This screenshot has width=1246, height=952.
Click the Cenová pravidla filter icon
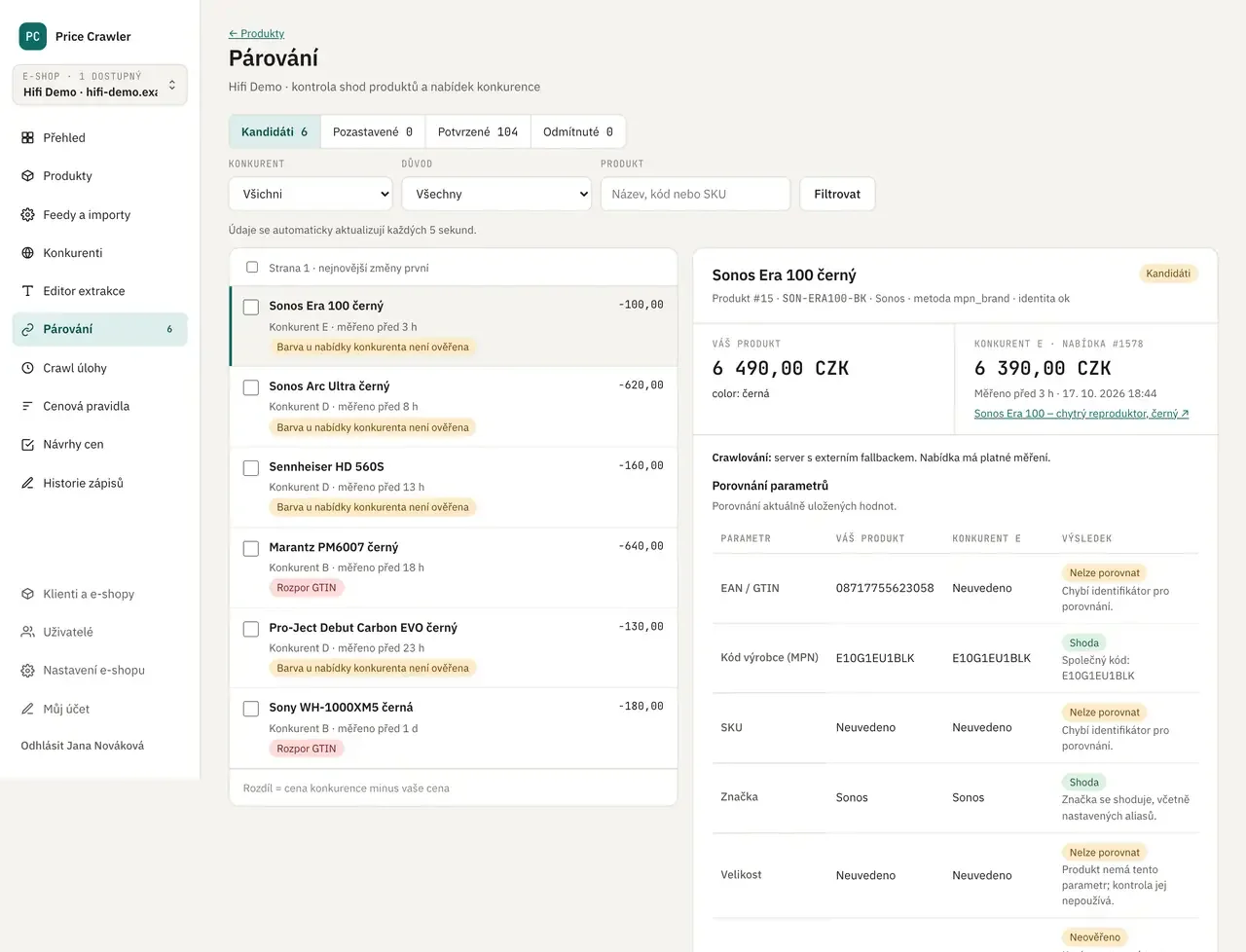click(x=27, y=406)
